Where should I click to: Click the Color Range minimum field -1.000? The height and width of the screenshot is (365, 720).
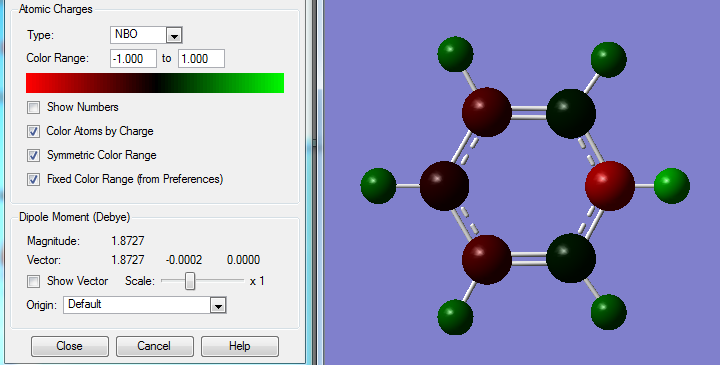[x=133, y=59]
